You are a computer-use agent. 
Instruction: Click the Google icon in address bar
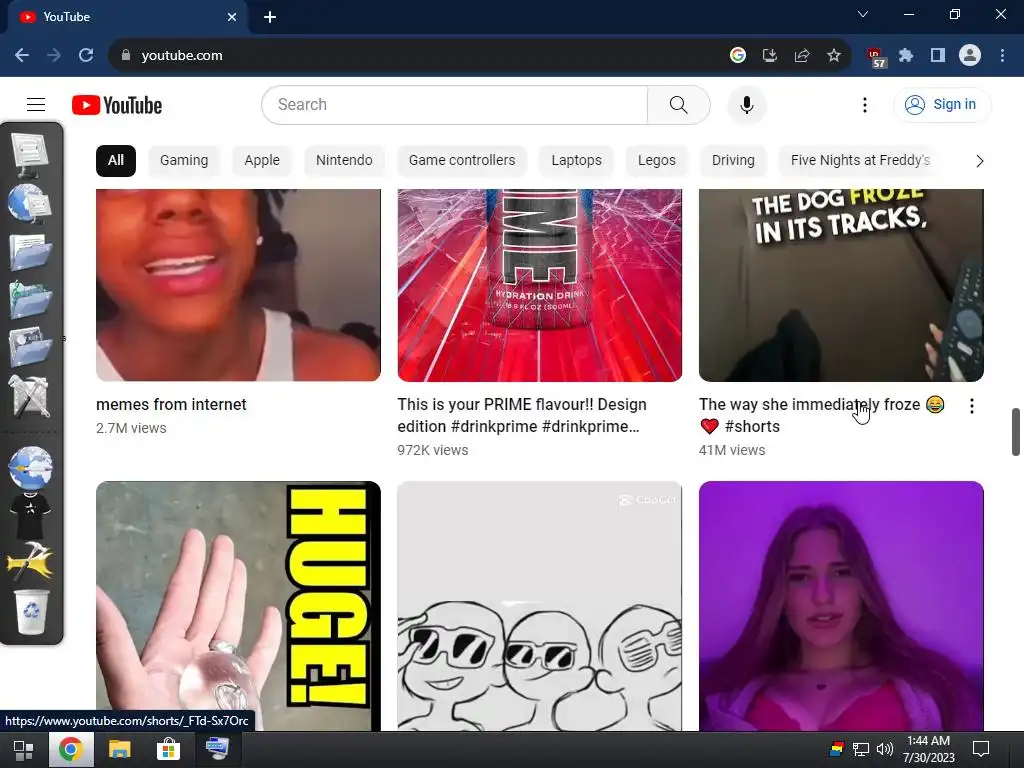[x=738, y=56]
